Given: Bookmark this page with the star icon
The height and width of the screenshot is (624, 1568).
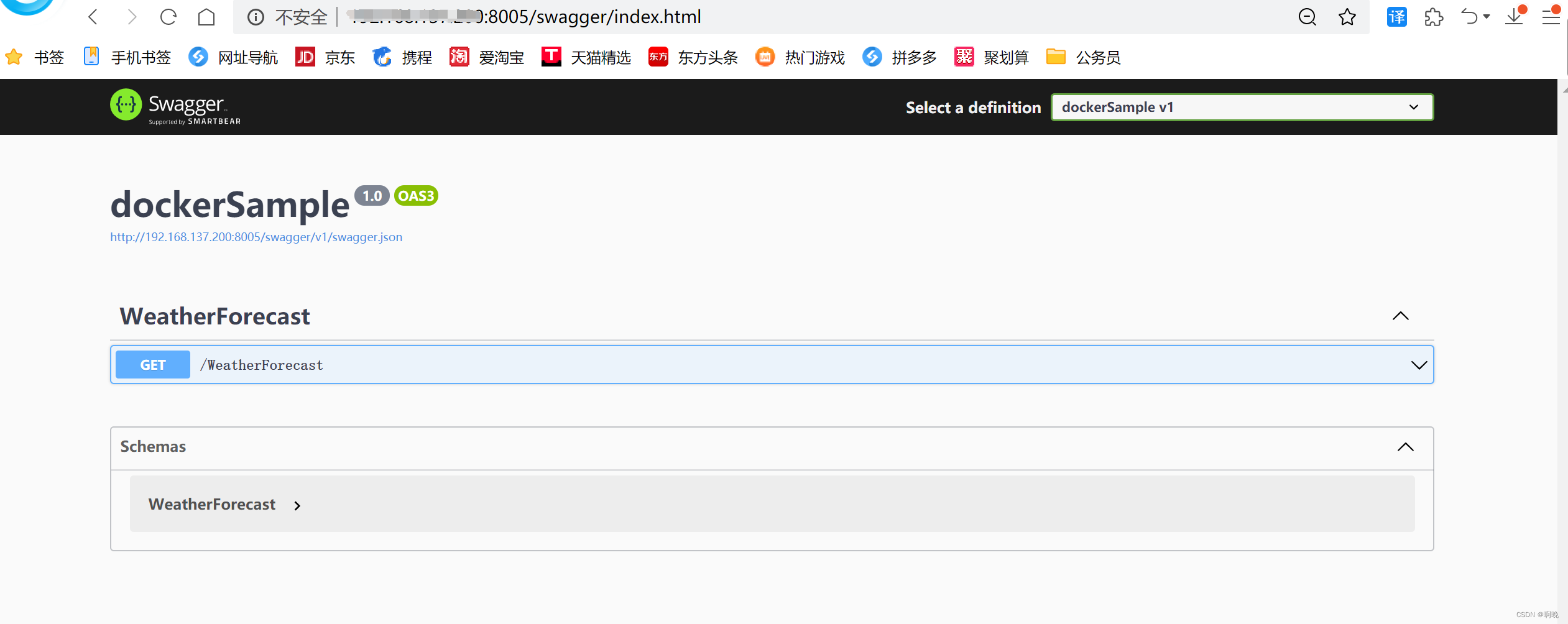Looking at the screenshot, I should coord(1347,17).
